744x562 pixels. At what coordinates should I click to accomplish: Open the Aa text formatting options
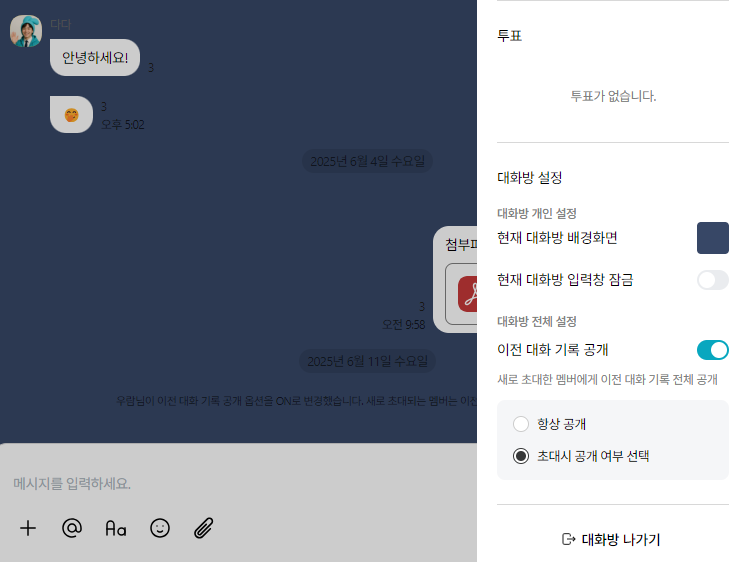click(116, 528)
